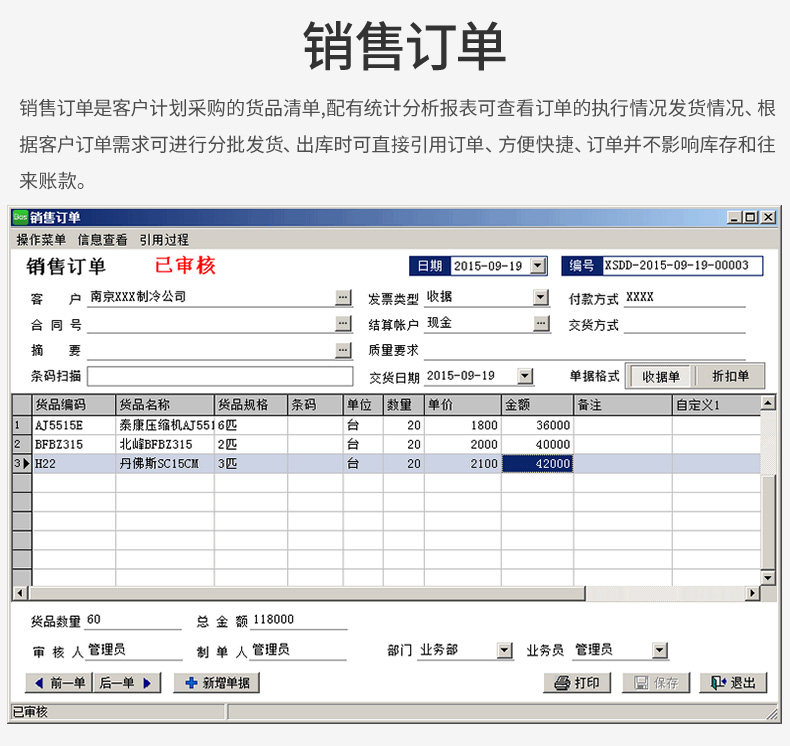Expand the invoice type 收据 dropdown

click(x=541, y=297)
